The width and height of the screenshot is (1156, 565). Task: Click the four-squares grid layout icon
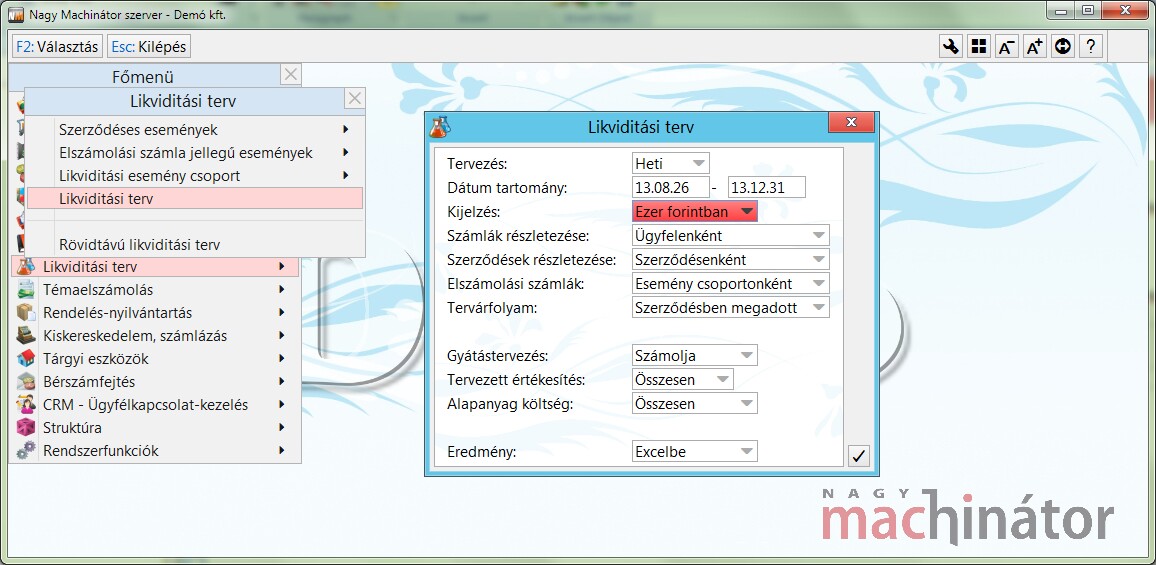pyautogui.click(x=978, y=46)
